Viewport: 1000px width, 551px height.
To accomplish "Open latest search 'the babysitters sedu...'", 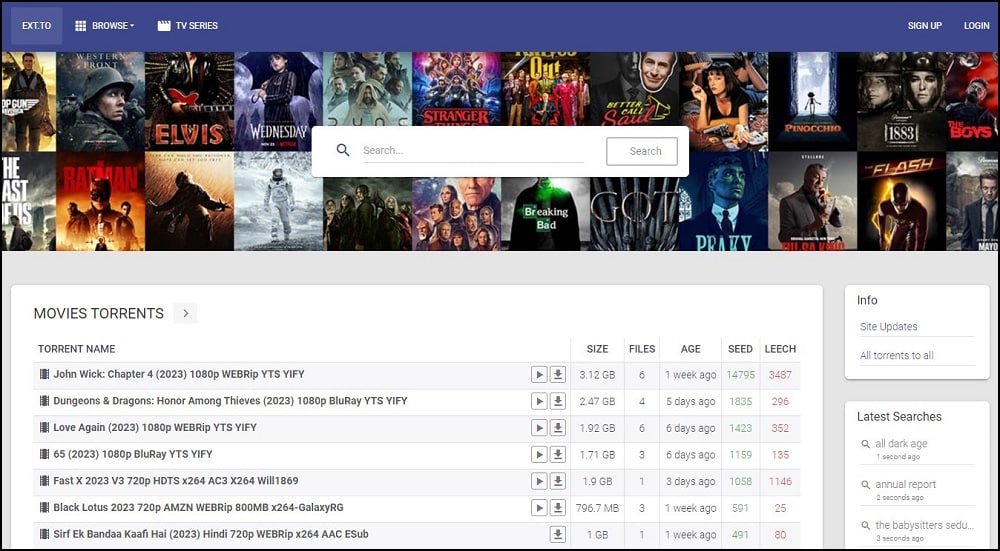I will tap(924, 525).
